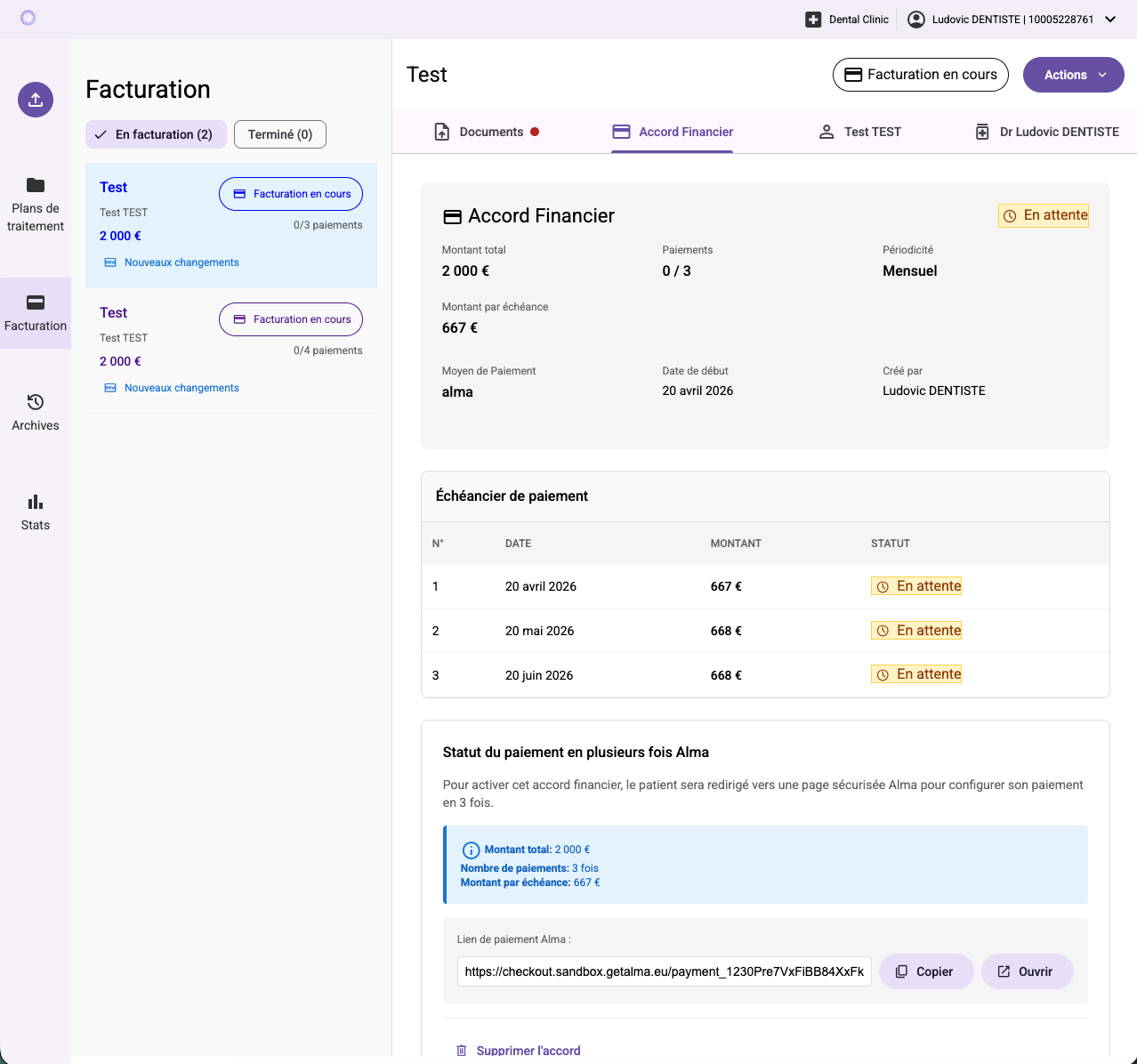Click the app logo in top-left corner
The image size is (1137, 1064).
tap(28, 18)
